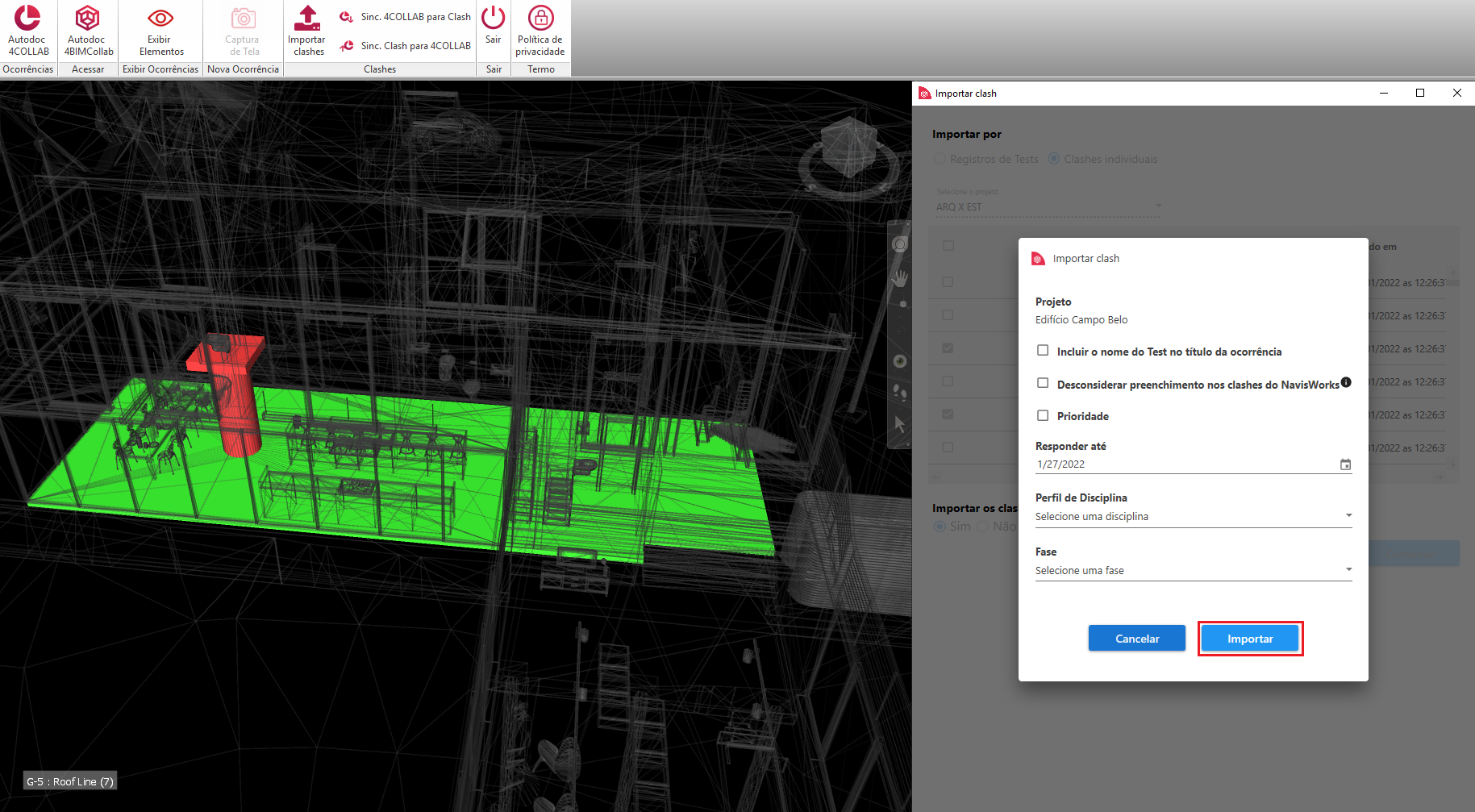Select Clashes individuais radio in background window
The height and width of the screenshot is (812, 1475).
1053,159
